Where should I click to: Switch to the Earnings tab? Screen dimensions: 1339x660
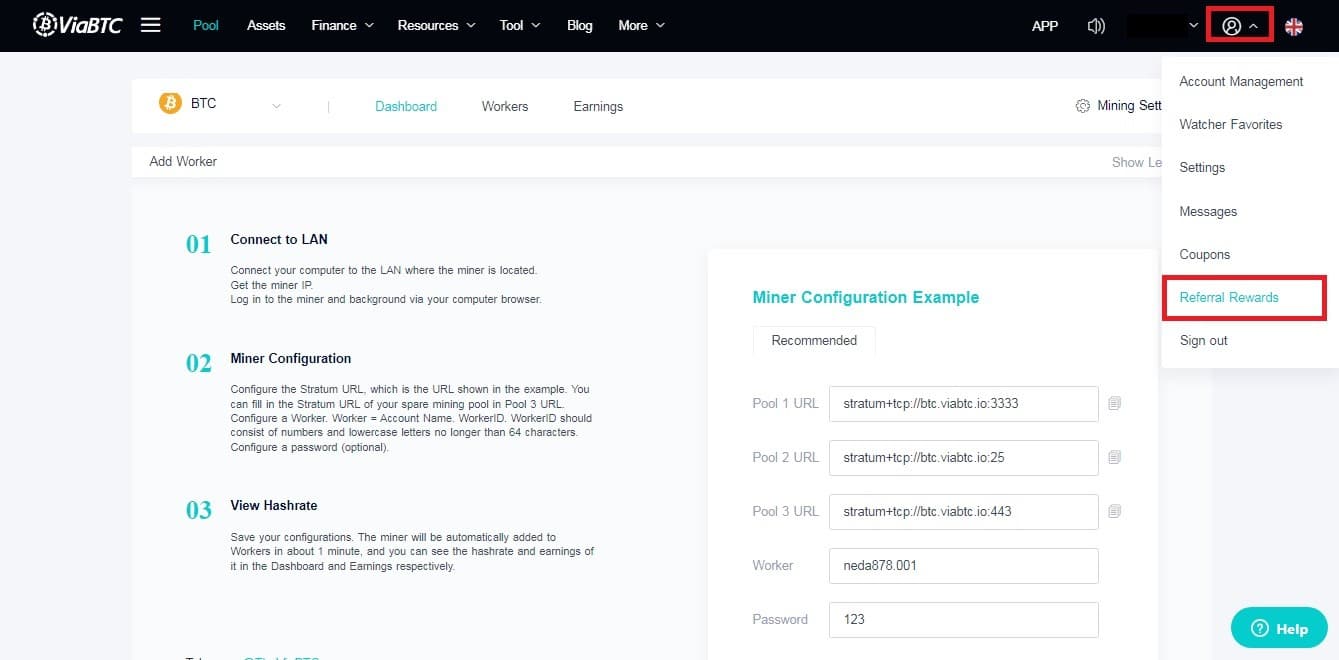pos(598,106)
